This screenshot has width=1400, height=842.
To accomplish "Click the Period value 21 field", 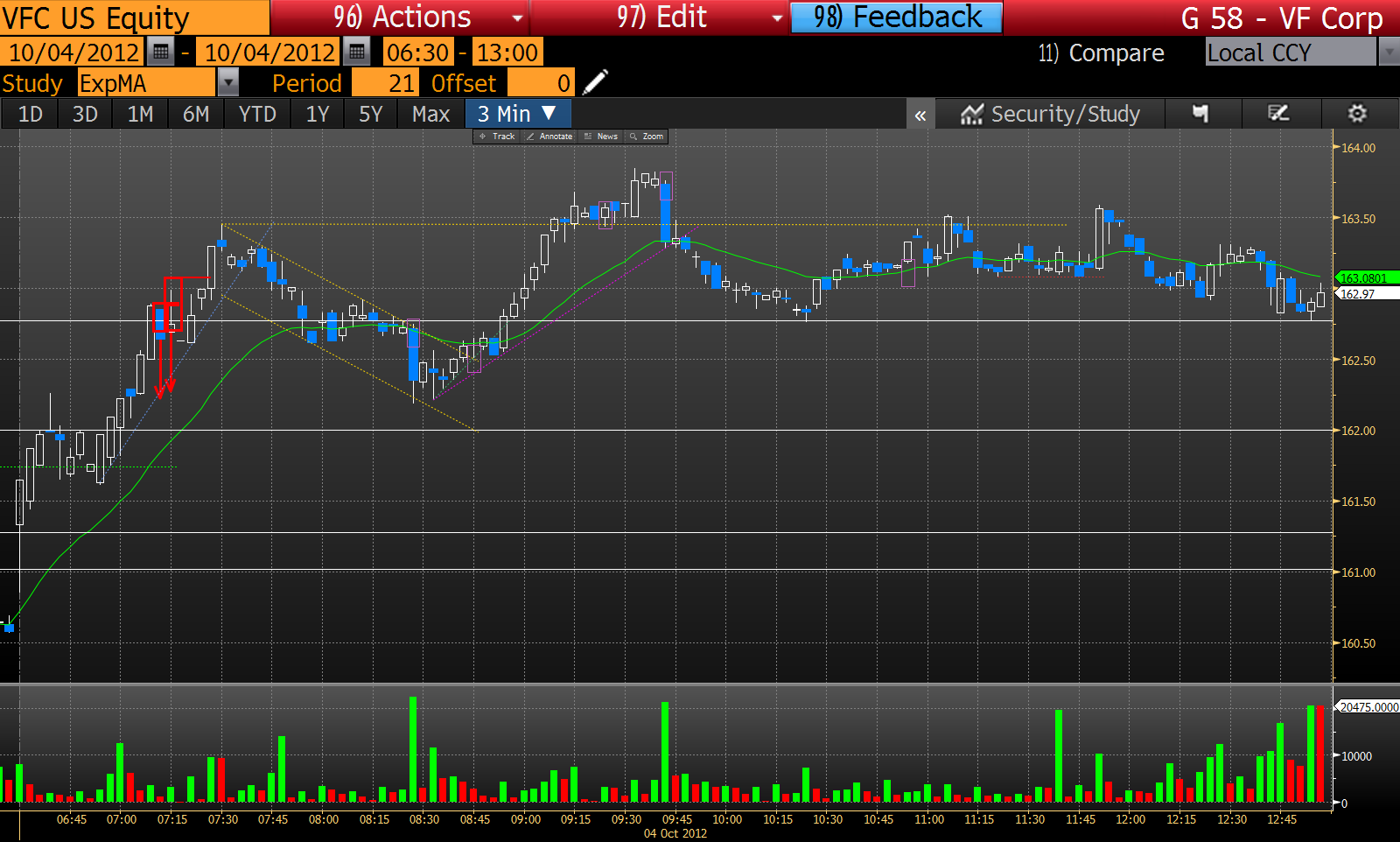I will [x=385, y=83].
